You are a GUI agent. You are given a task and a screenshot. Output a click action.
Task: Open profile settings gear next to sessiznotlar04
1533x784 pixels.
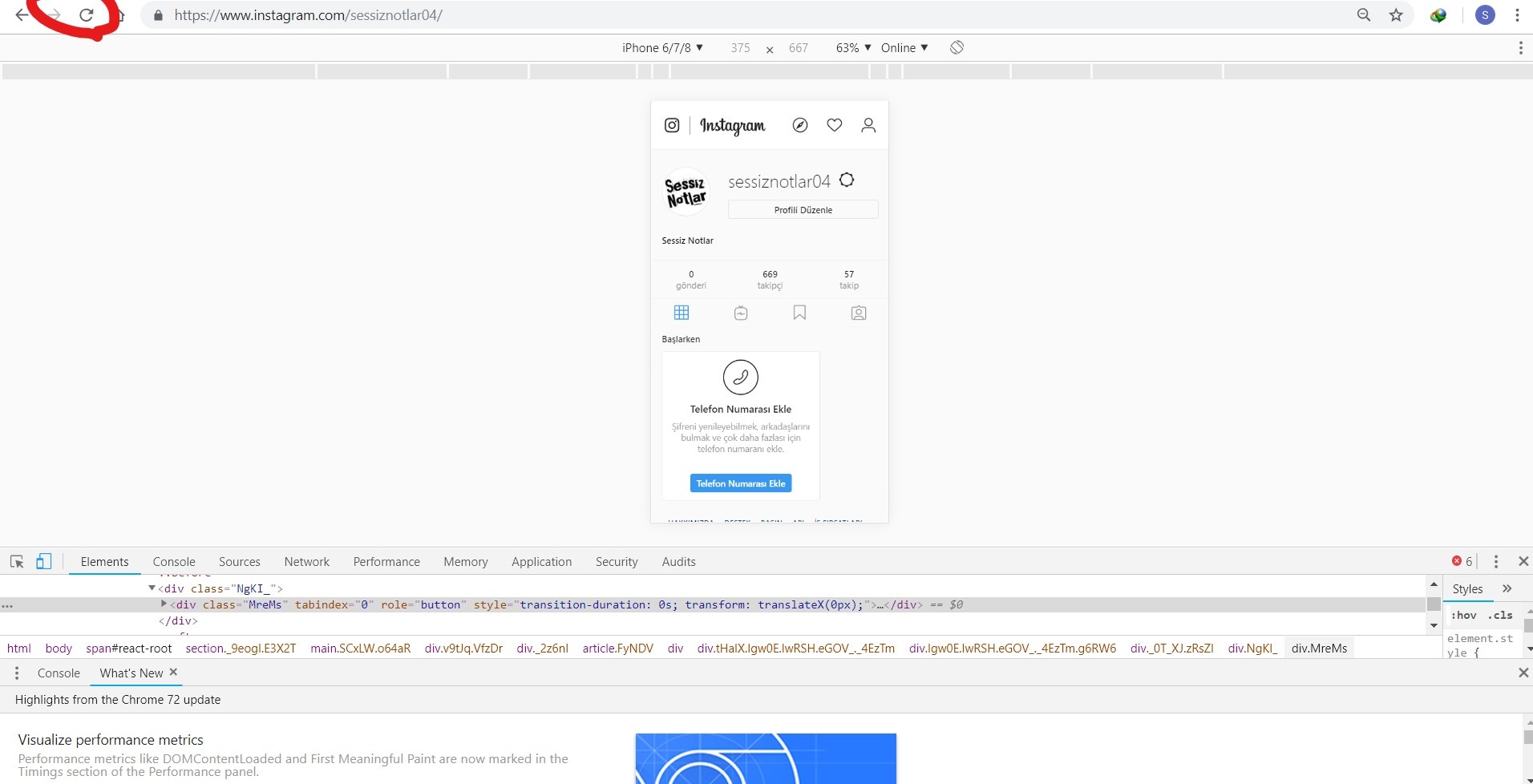[847, 180]
